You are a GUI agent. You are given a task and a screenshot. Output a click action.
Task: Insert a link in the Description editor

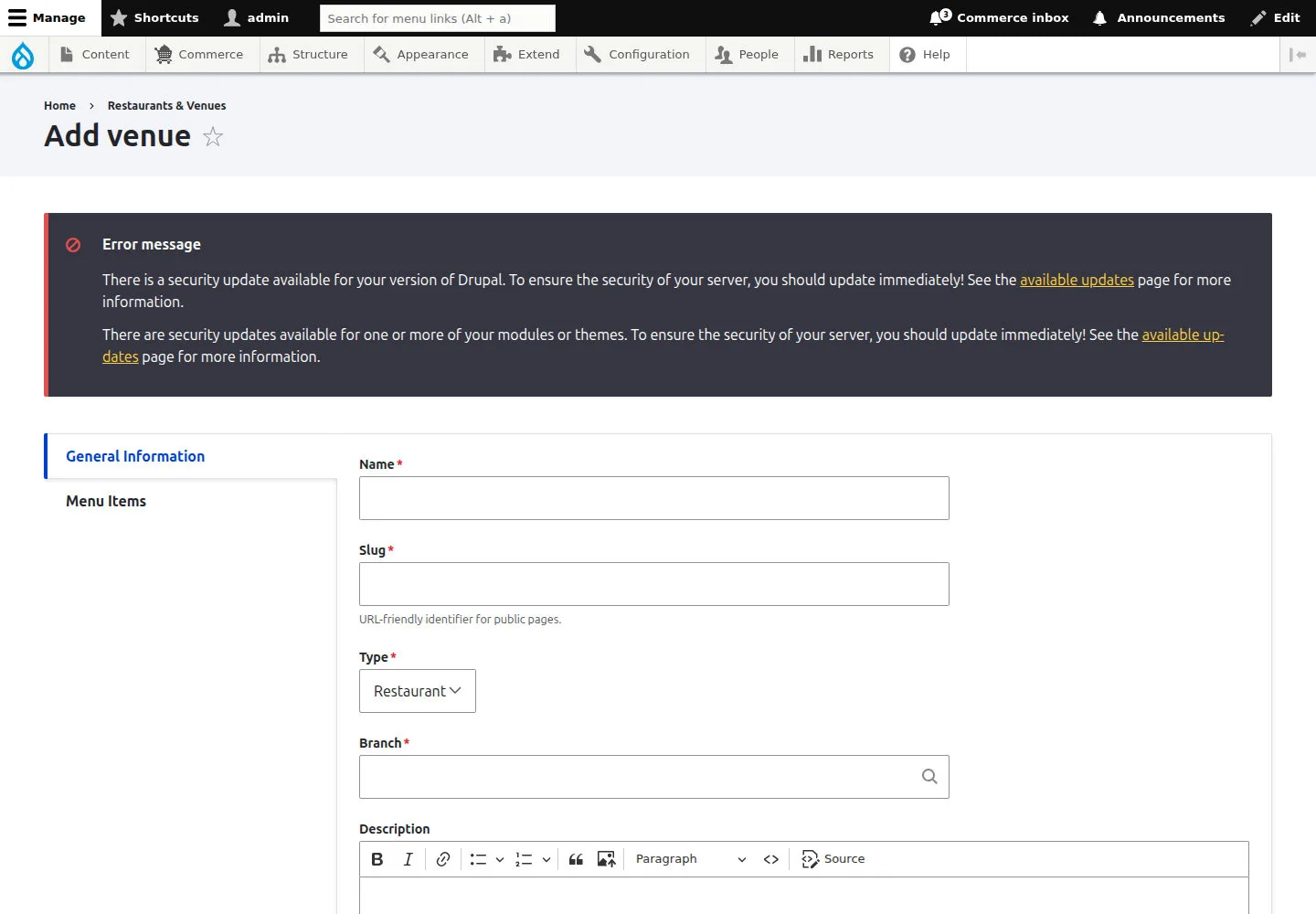[443, 859]
